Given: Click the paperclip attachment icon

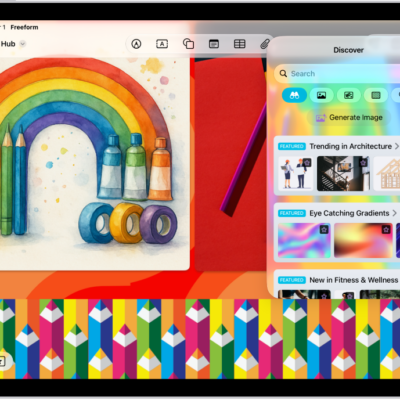Looking at the screenshot, I should [x=264, y=44].
